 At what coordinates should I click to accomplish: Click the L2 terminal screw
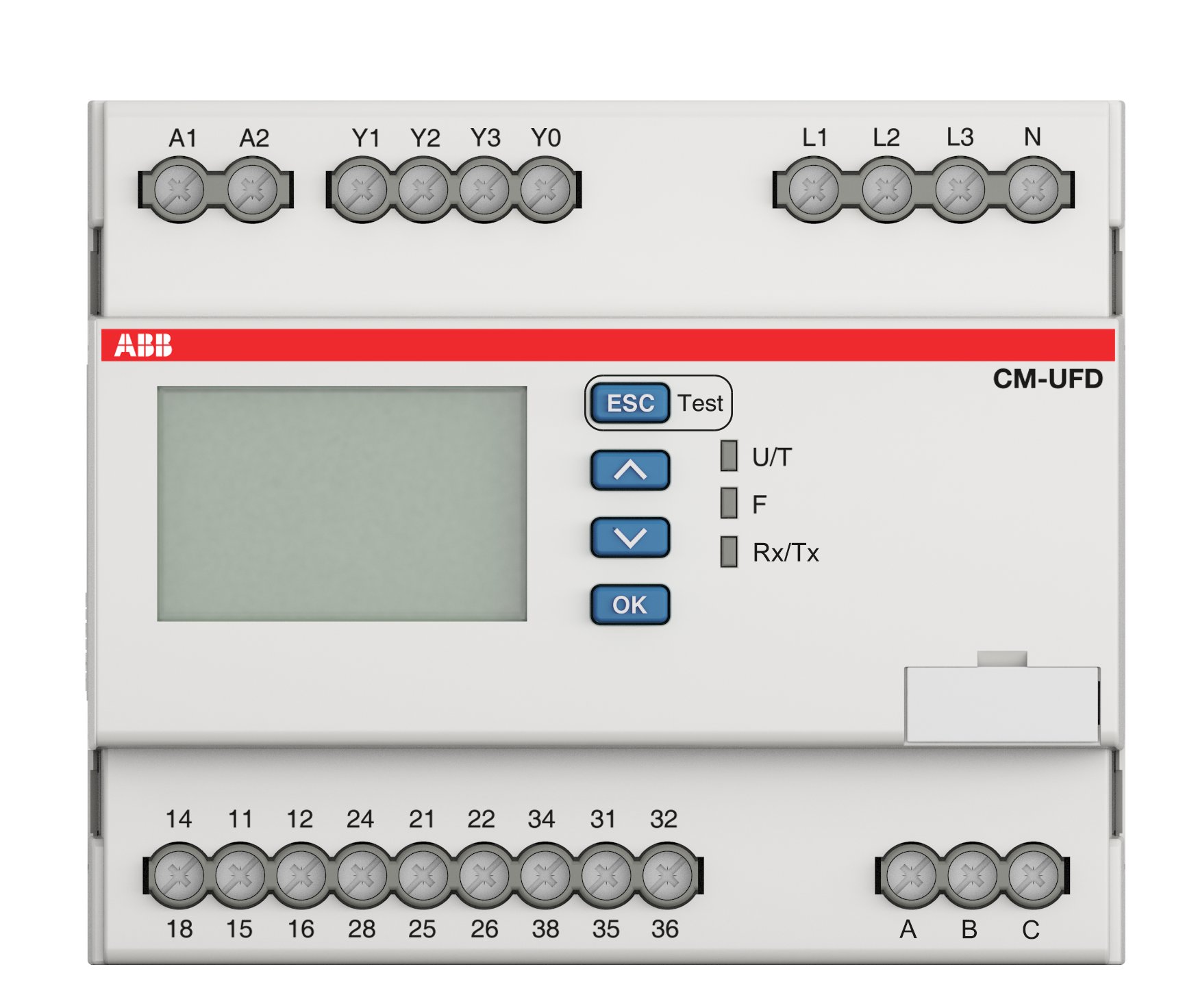(x=887, y=190)
